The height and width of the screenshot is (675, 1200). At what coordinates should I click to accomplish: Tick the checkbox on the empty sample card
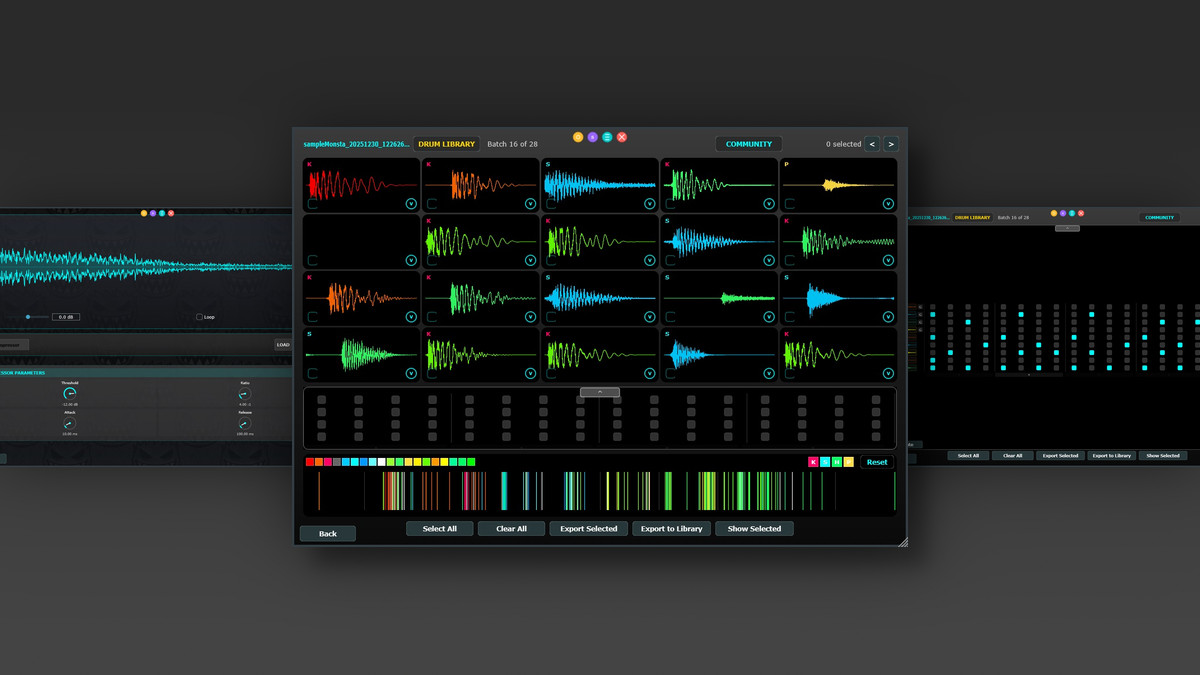click(x=313, y=260)
